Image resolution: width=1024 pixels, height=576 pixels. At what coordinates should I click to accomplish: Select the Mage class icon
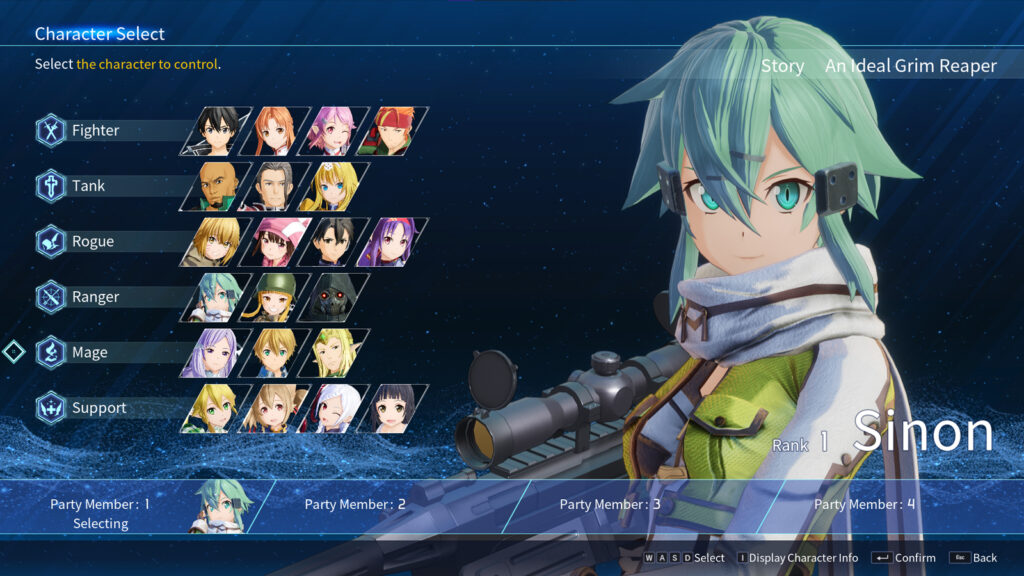(x=50, y=353)
